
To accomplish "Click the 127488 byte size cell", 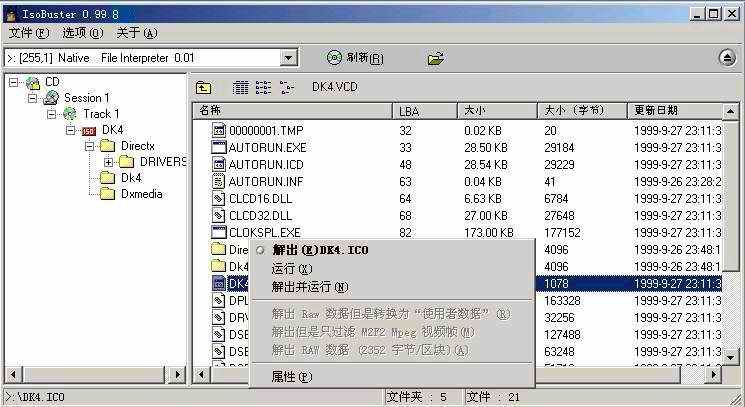I will click(x=562, y=335).
